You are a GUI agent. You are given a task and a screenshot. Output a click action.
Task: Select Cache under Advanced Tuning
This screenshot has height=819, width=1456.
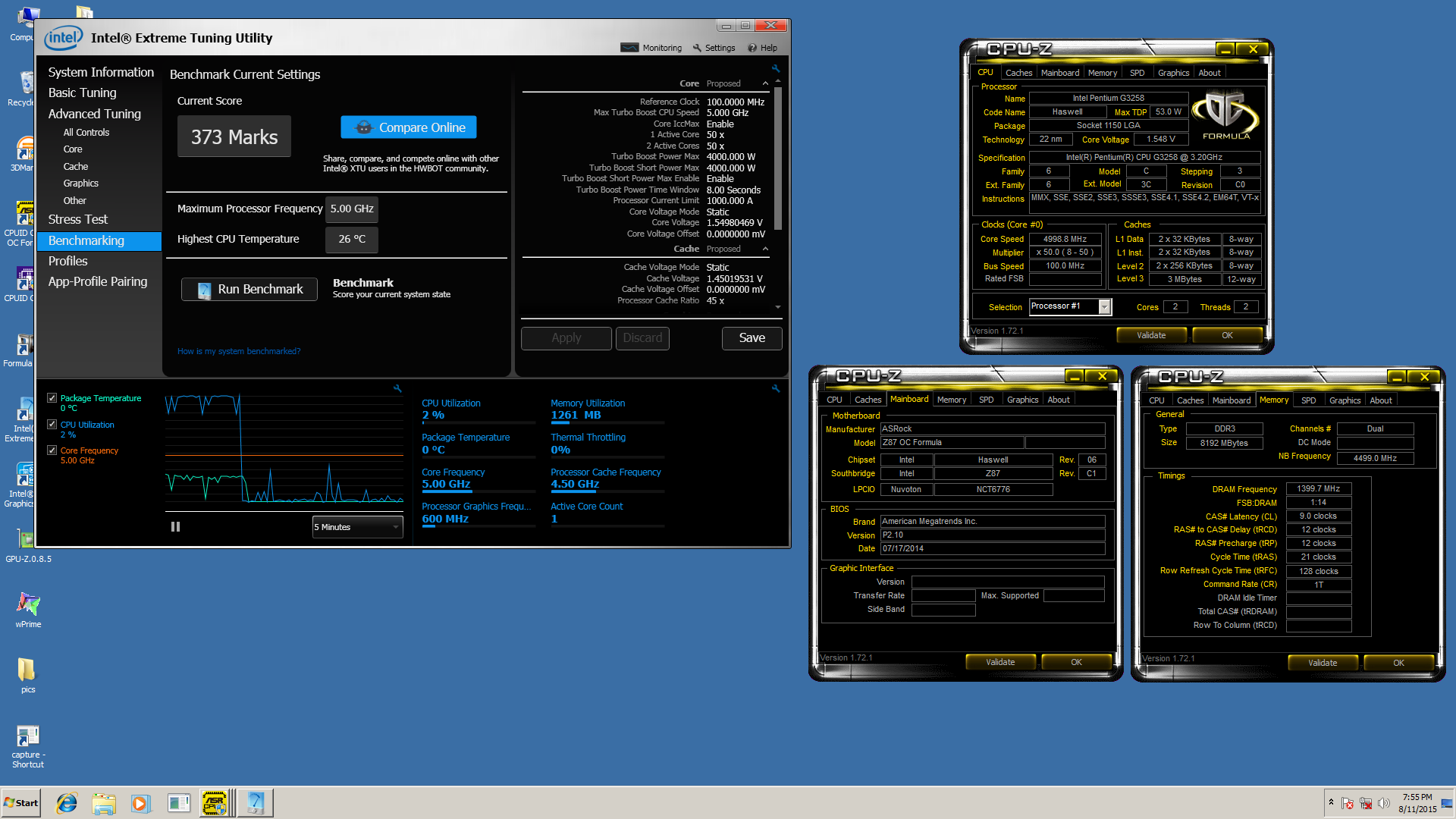(76, 166)
